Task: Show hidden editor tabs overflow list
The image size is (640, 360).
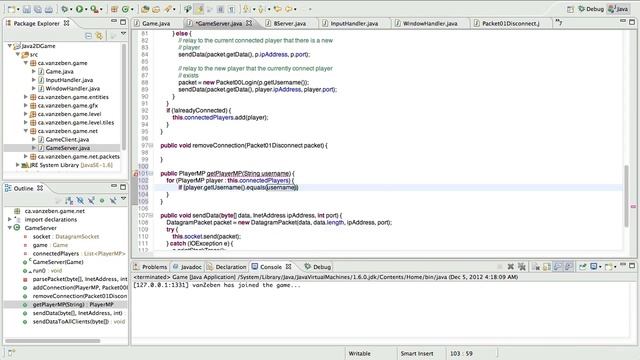Action: (x=558, y=23)
